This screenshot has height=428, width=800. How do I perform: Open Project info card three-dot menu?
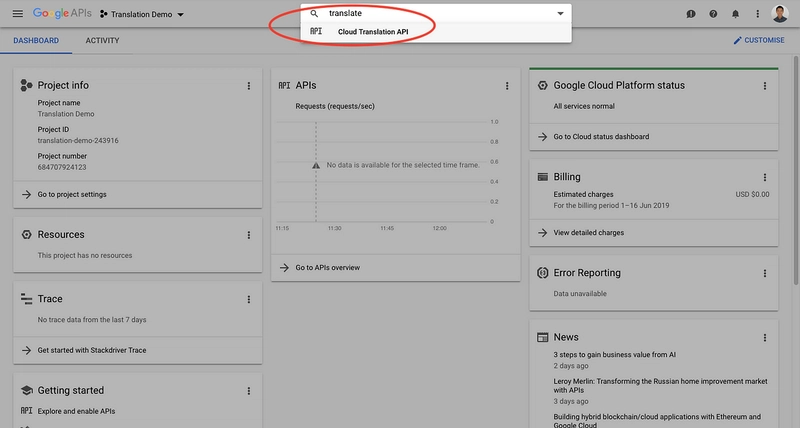pyautogui.click(x=249, y=86)
